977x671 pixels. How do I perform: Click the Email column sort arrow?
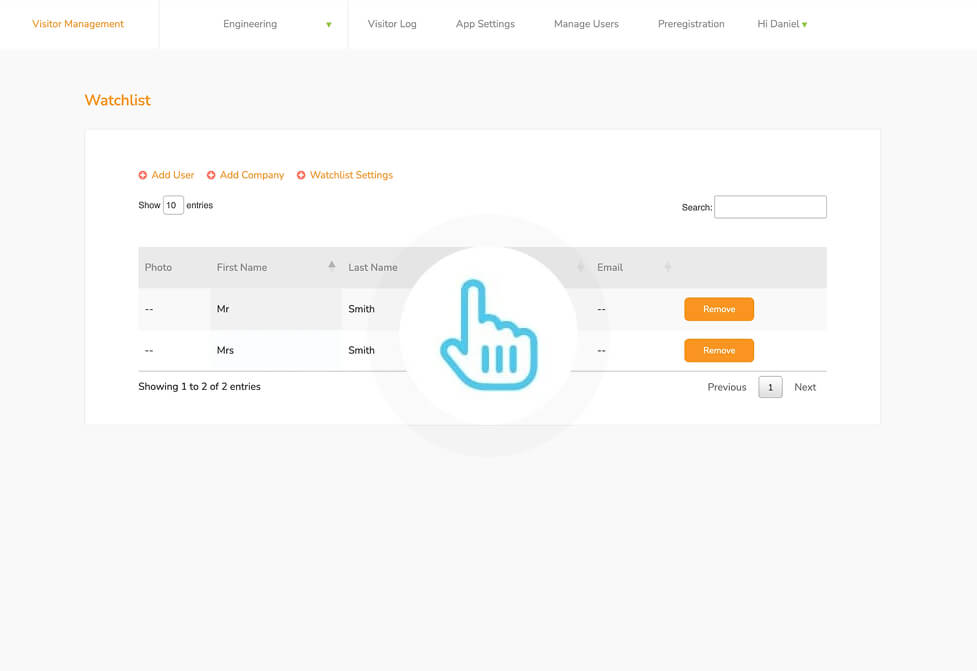pyautogui.click(x=668, y=267)
